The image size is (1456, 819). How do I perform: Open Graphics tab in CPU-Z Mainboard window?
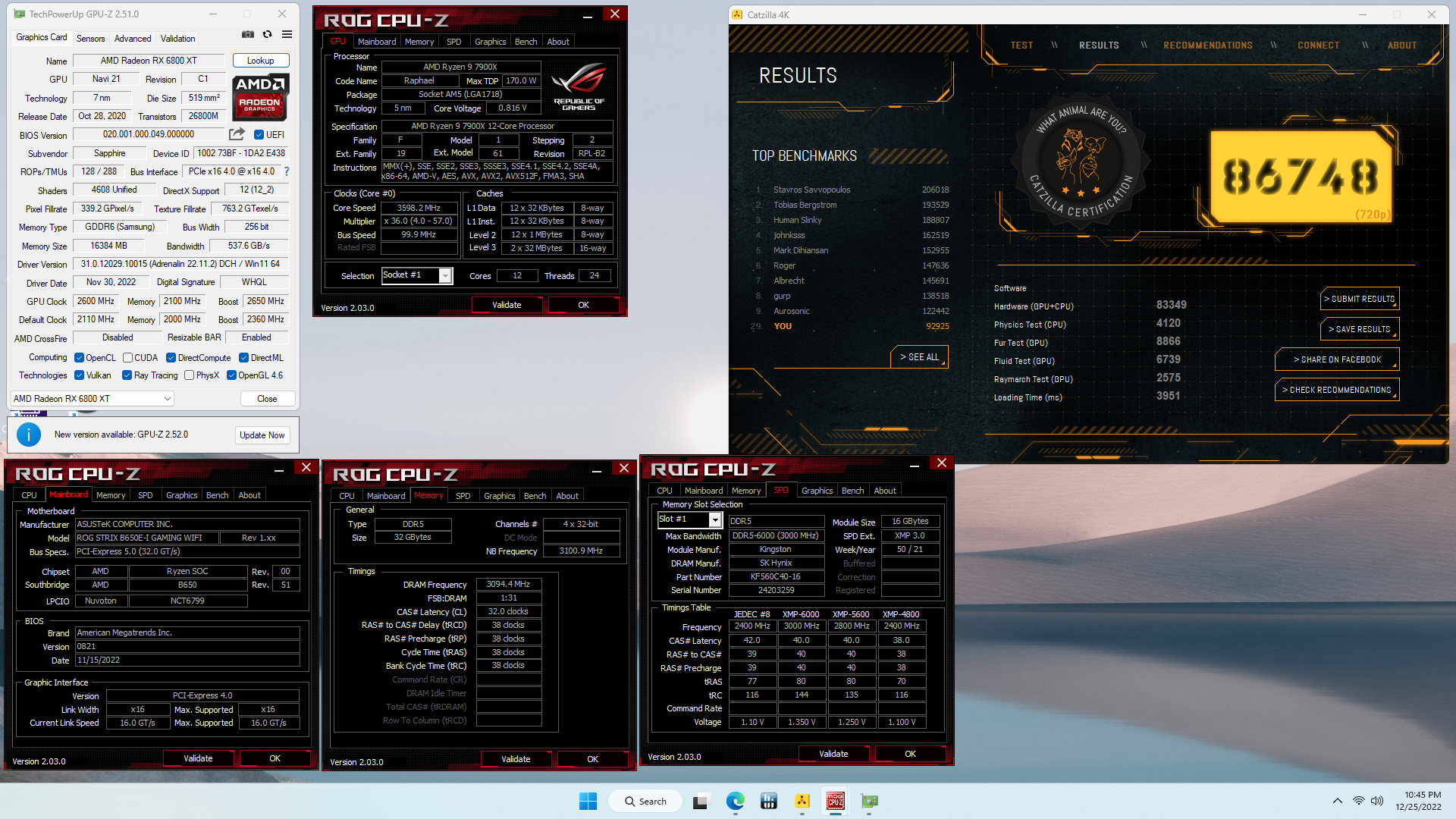181,495
